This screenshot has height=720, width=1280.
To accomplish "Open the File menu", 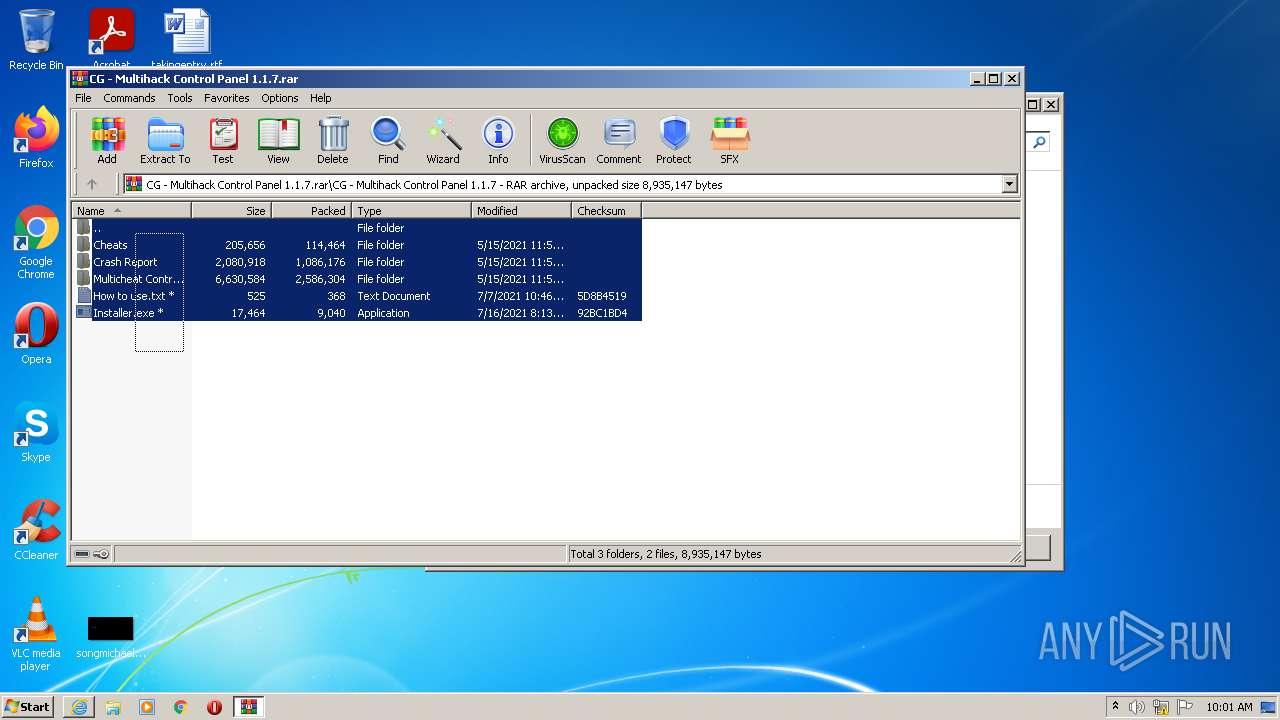I will 83,98.
